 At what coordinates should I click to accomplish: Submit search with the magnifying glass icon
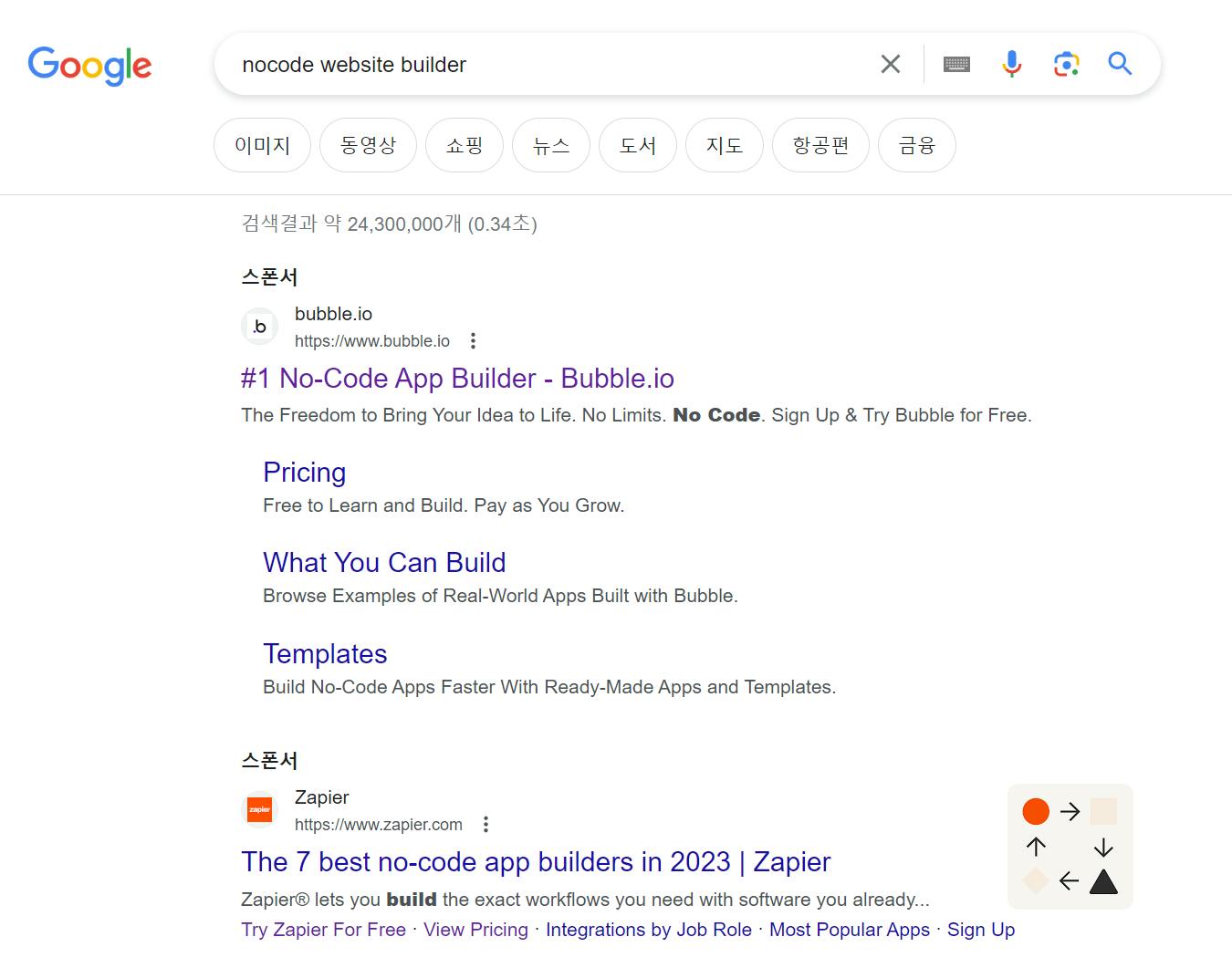click(1120, 64)
